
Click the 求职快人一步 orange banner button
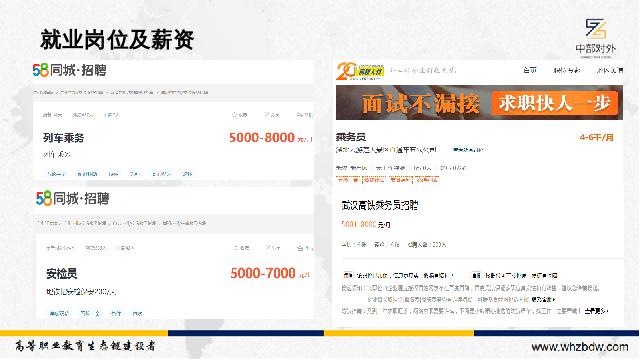[x=555, y=103]
